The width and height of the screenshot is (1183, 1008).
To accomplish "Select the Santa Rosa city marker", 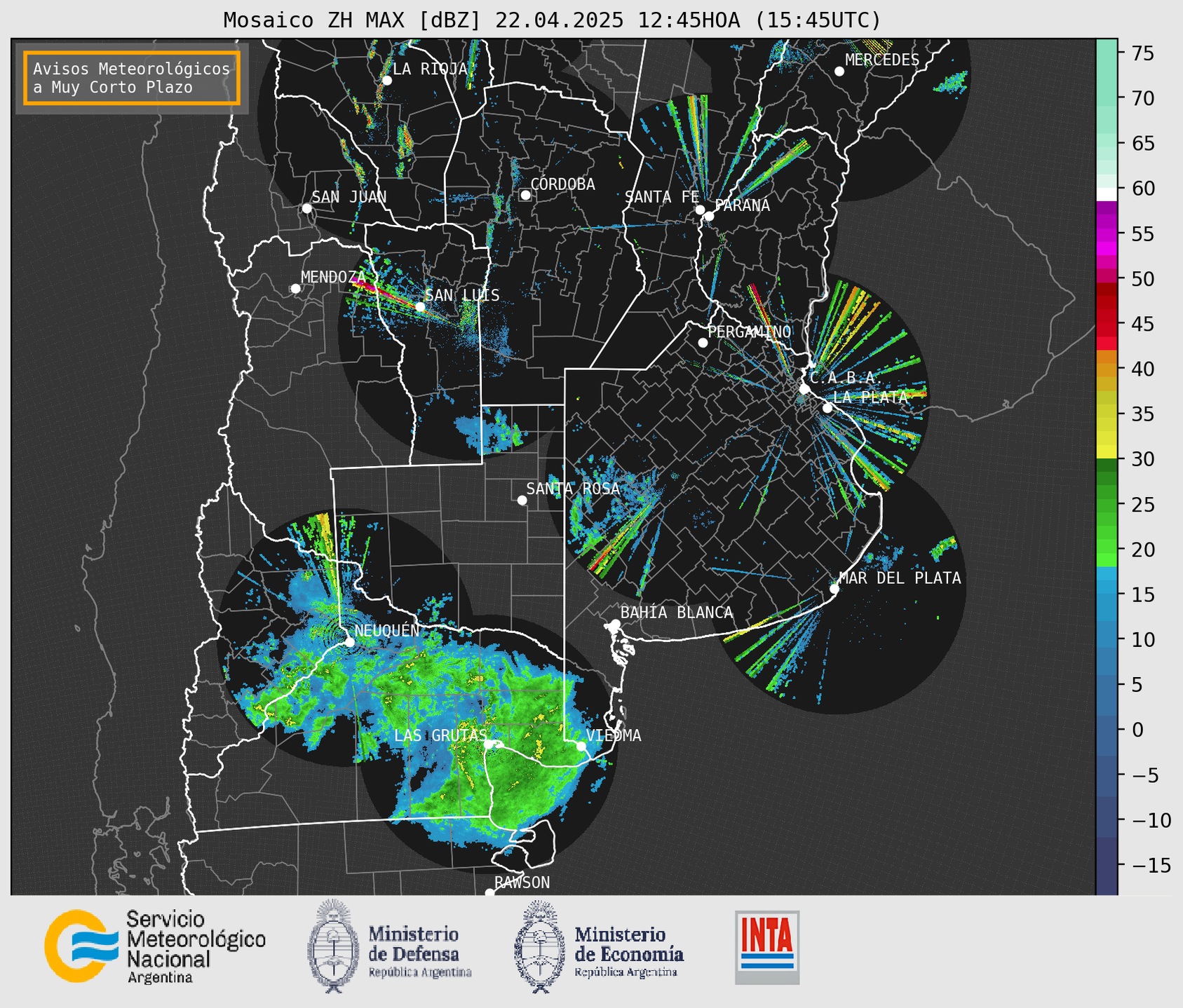I will (x=522, y=500).
